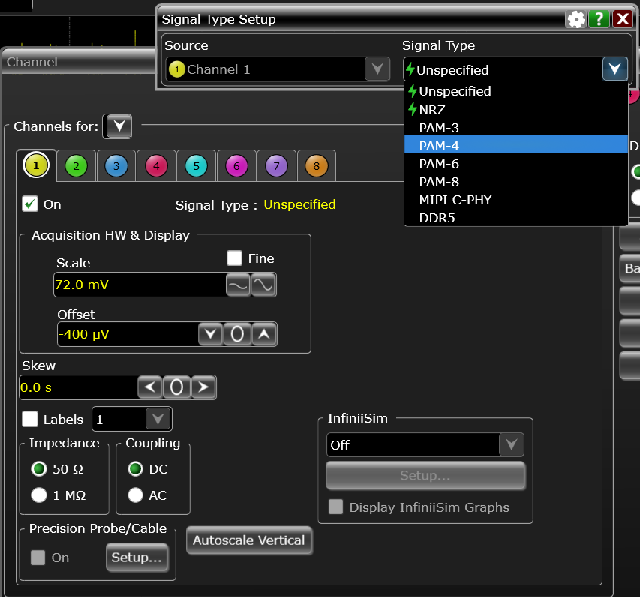
Task: Choose PAM-6 signal type
Action: pos(516,163)
